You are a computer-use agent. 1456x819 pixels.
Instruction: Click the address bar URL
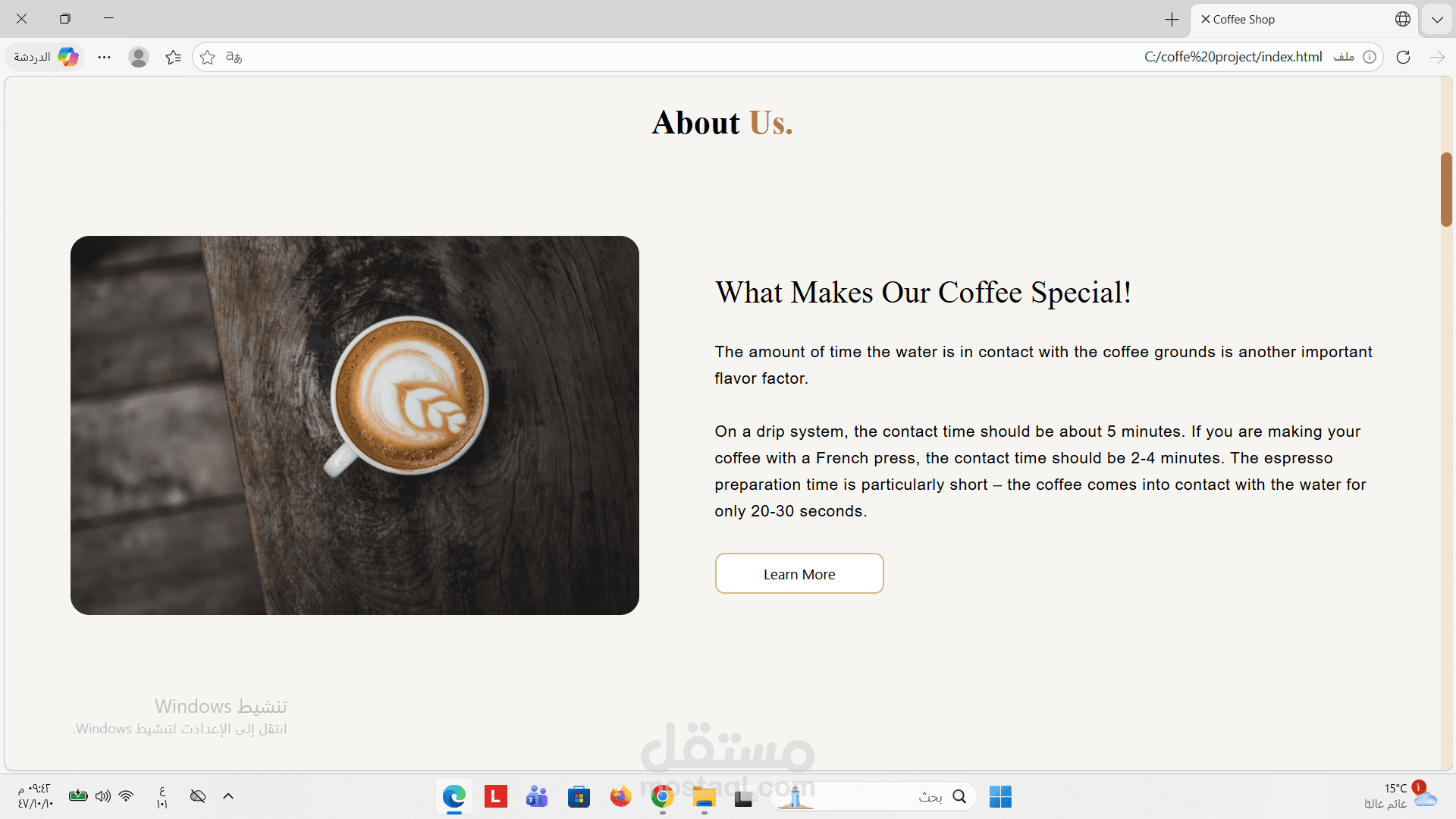click(1232, 57)
